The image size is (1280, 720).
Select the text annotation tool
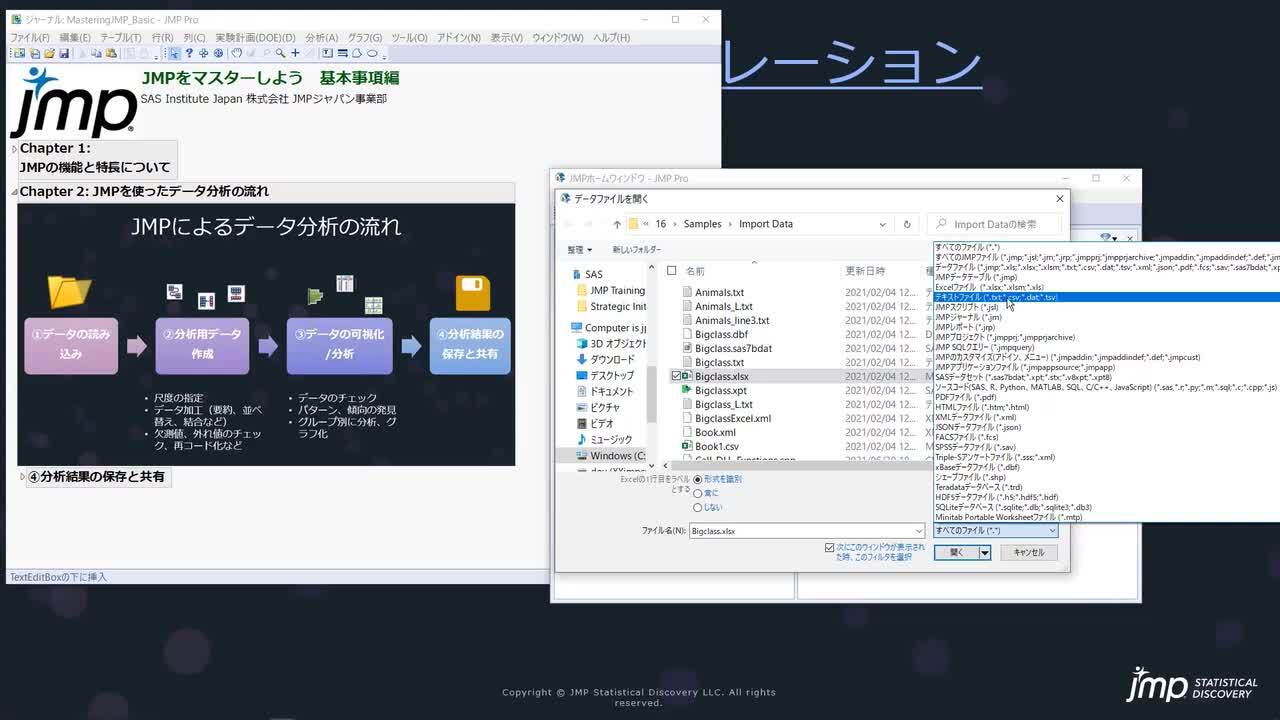pos(327,53)
